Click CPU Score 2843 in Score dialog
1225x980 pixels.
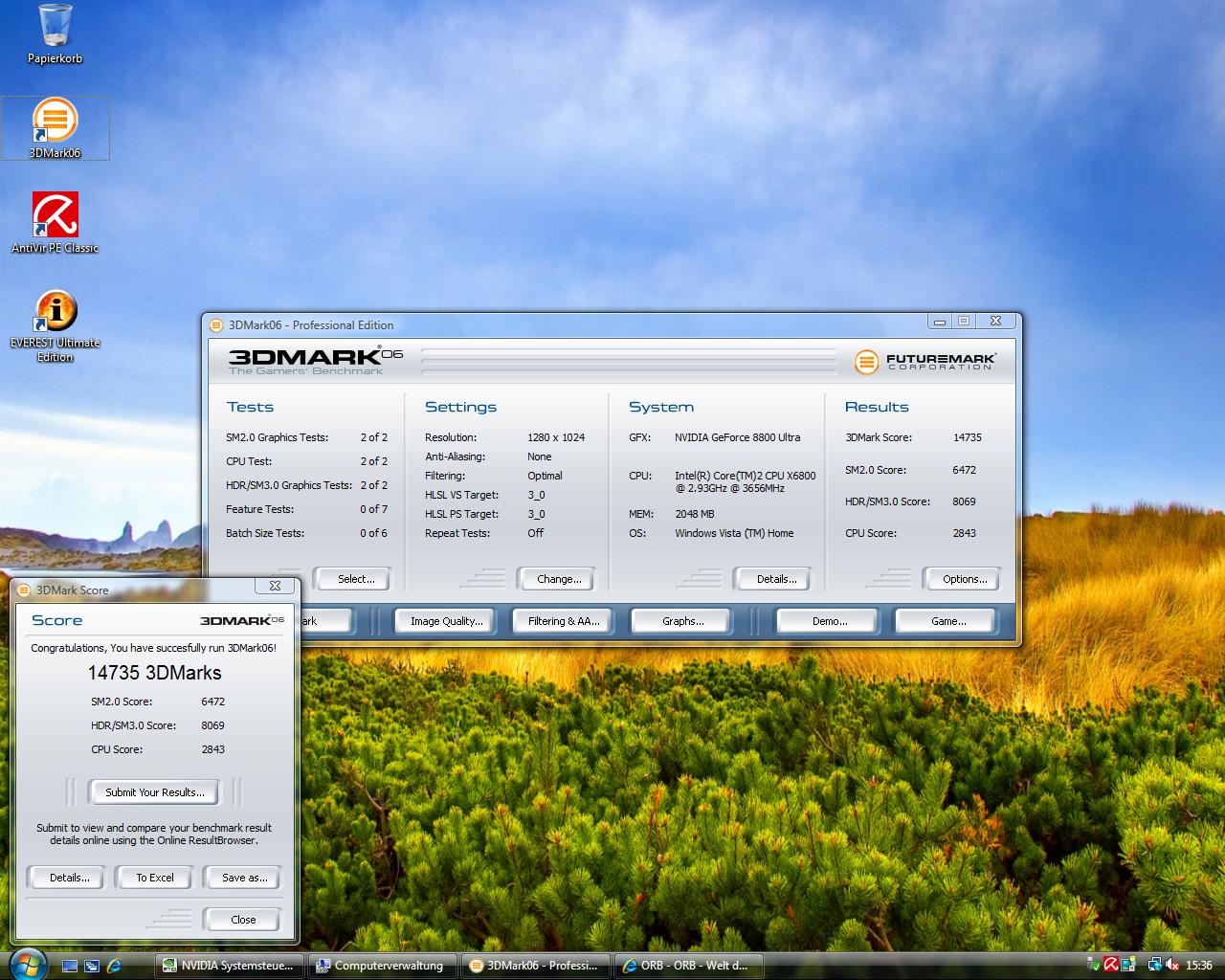pos(158,749)
